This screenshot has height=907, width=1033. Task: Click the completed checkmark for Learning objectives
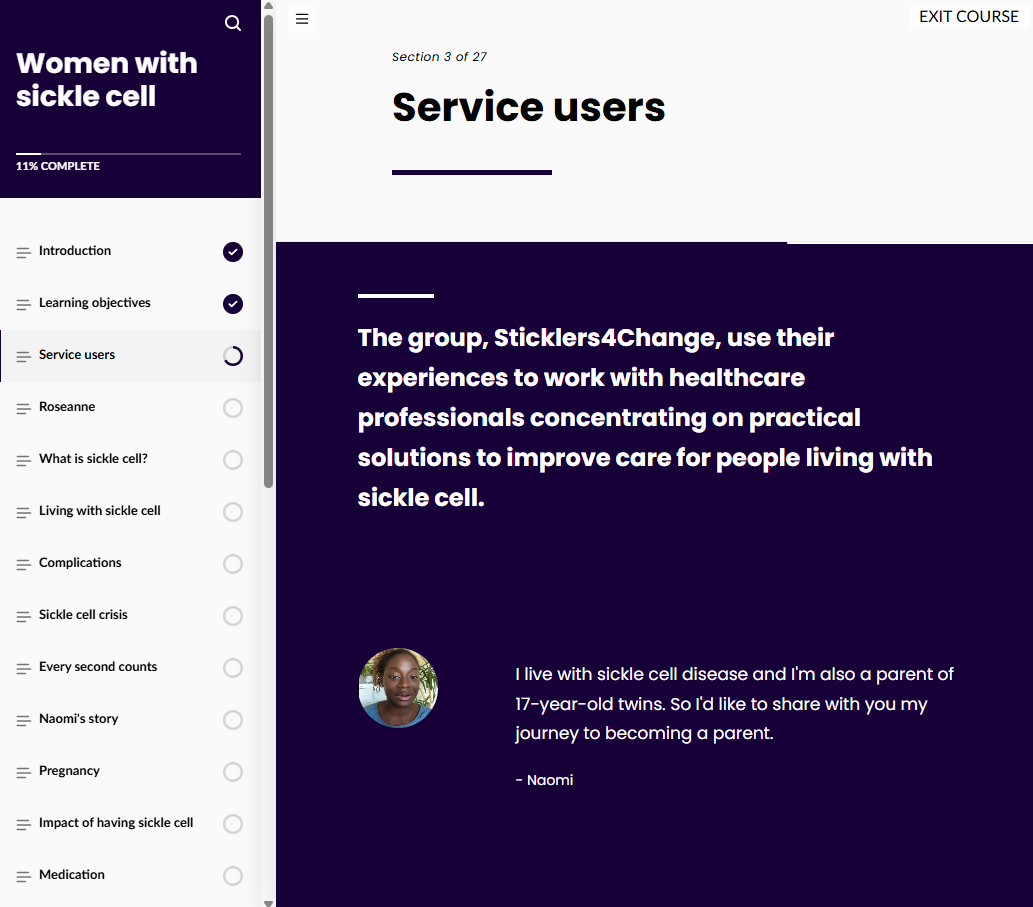[x=233, y=304]
